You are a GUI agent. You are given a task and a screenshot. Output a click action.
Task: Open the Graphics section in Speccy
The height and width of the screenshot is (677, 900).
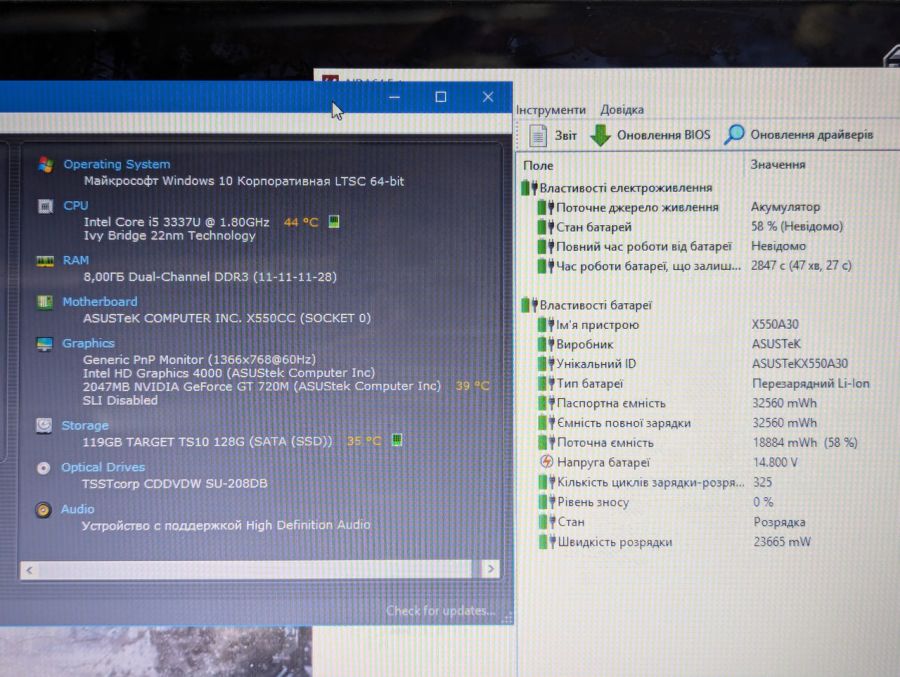(x=88, y=343)
